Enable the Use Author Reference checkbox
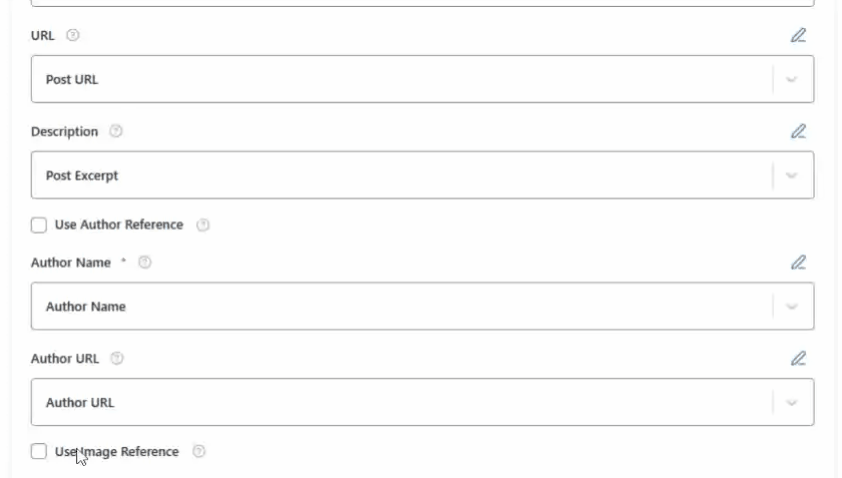 (x=39, y=225)
